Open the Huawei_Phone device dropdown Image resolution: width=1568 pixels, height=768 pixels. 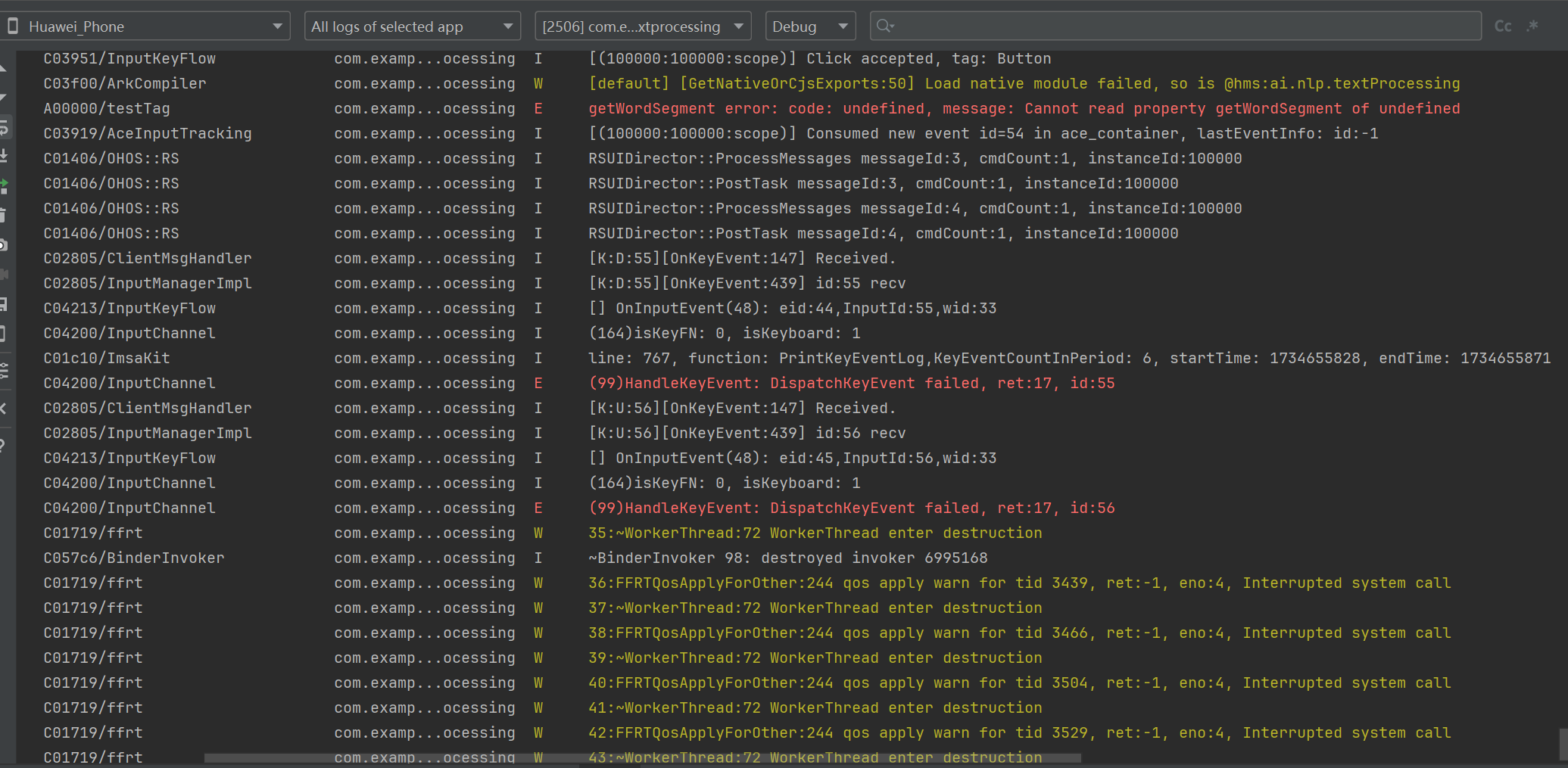coord(148,26)
